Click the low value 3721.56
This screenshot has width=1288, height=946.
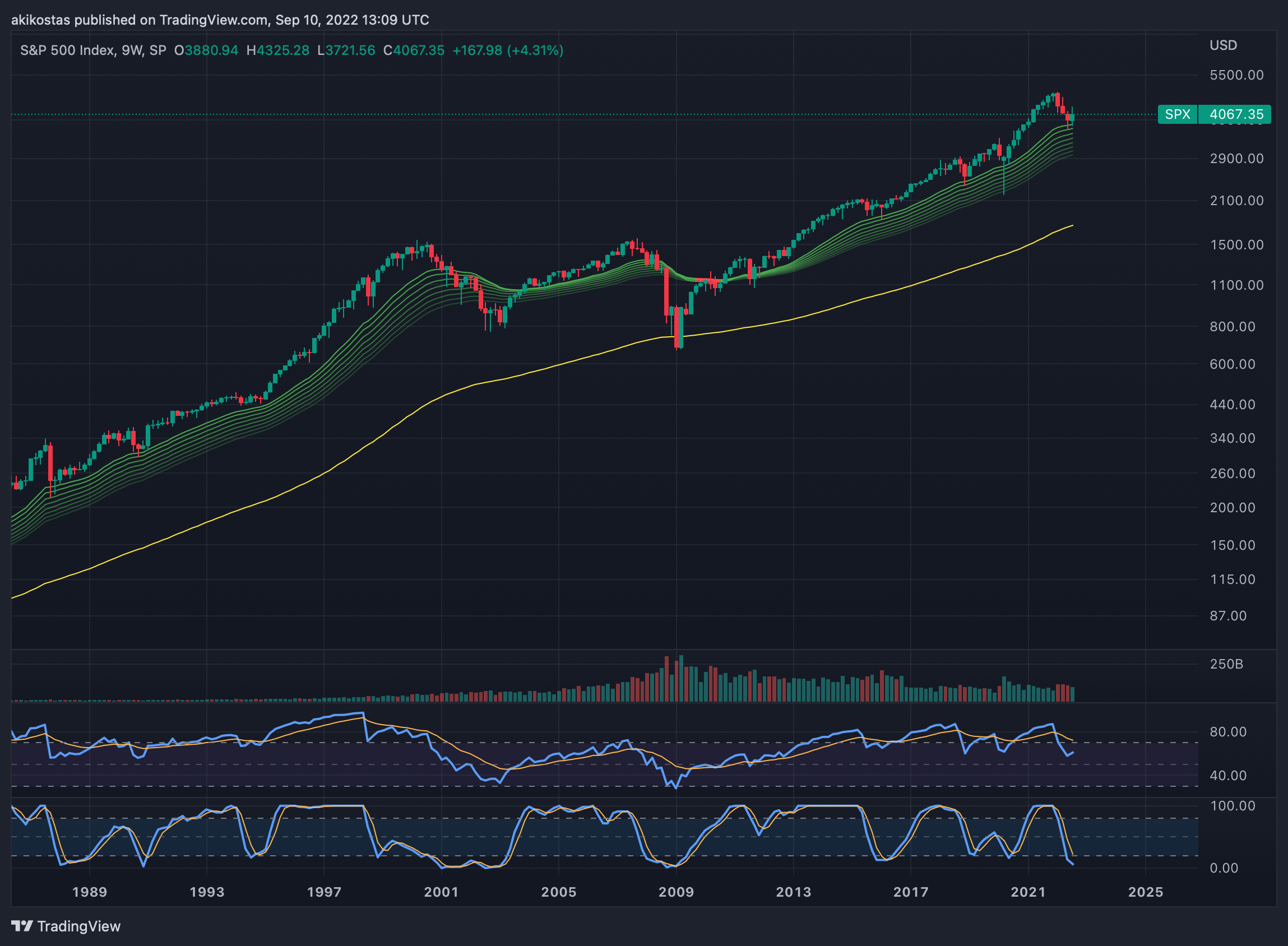pos(350,50)
